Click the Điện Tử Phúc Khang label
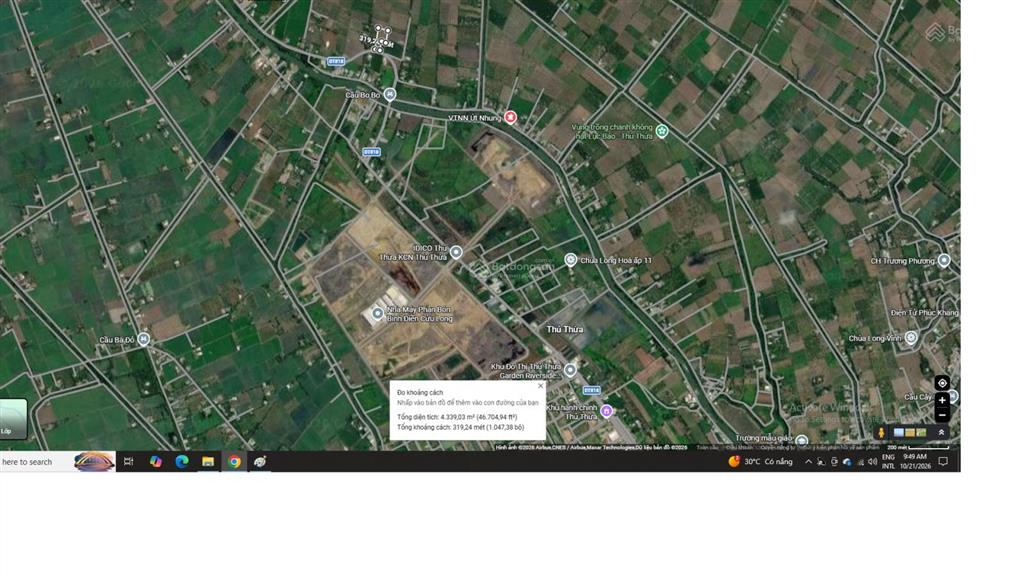Image resolution: width=1024 pixels, height=576 pixels. pos(924,313)
